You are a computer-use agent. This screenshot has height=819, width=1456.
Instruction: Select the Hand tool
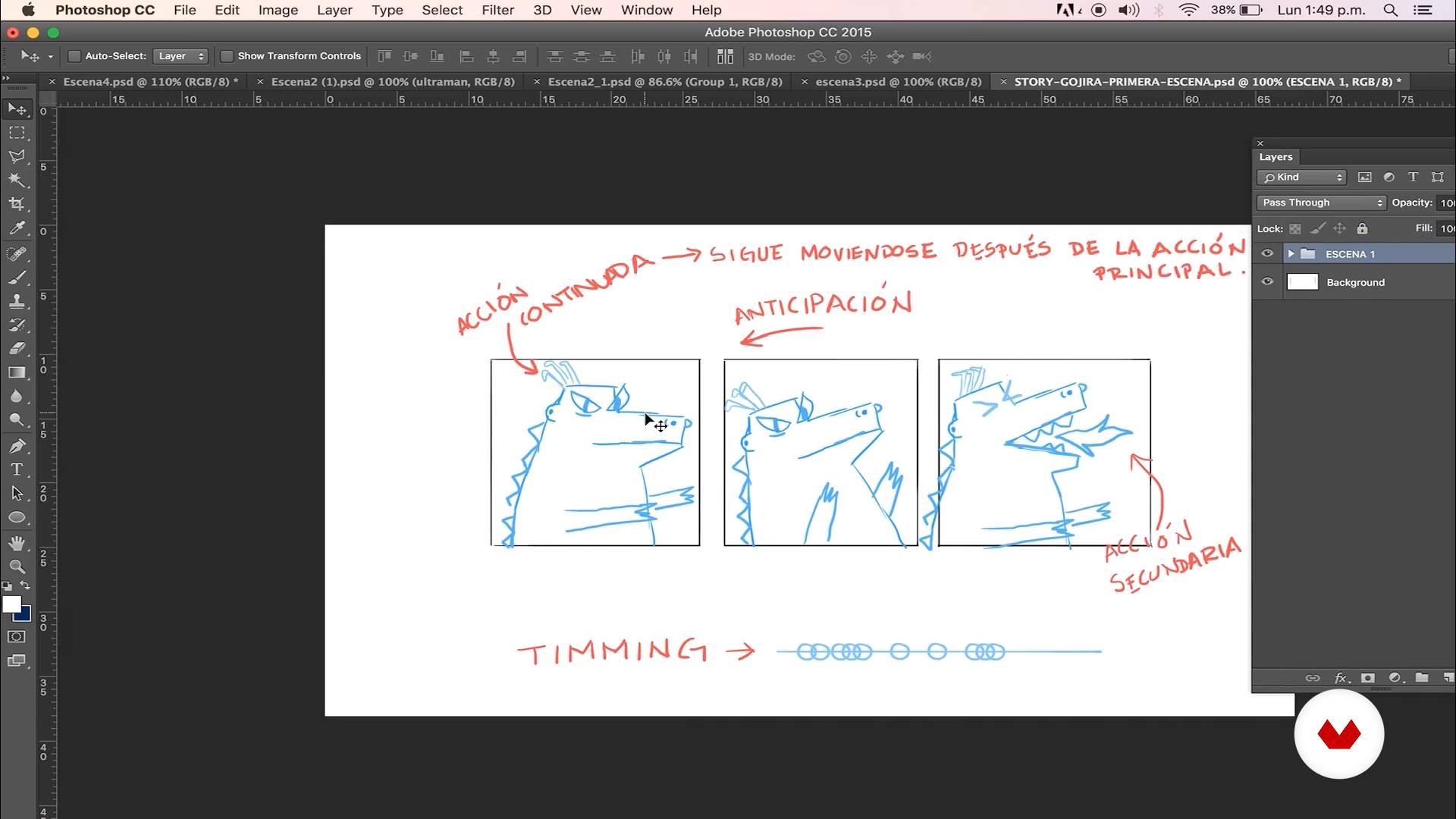[17, 543]
